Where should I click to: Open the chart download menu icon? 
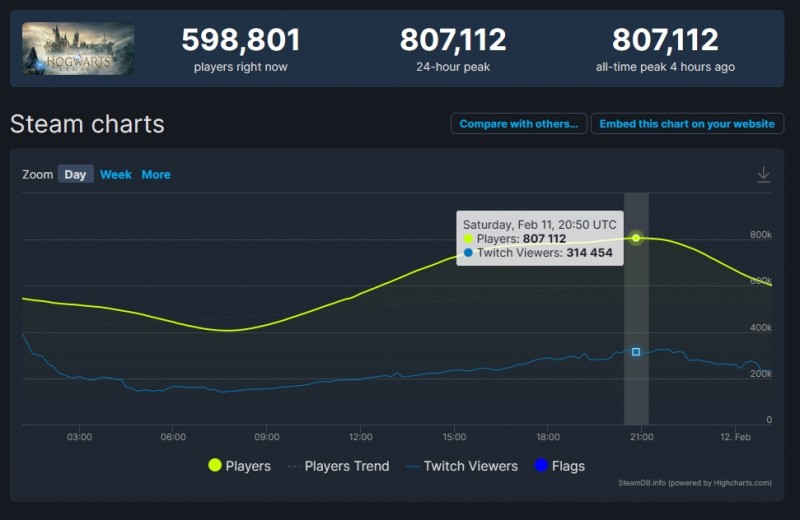[763, 175]
